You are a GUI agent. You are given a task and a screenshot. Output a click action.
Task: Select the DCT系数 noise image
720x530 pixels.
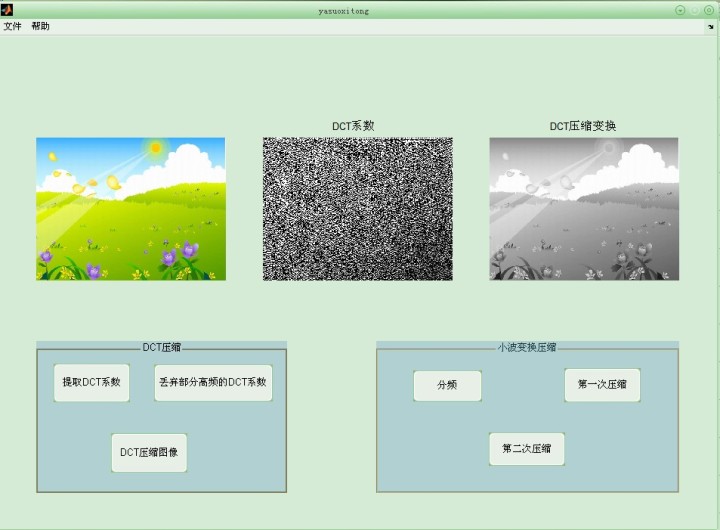[358, 209]
